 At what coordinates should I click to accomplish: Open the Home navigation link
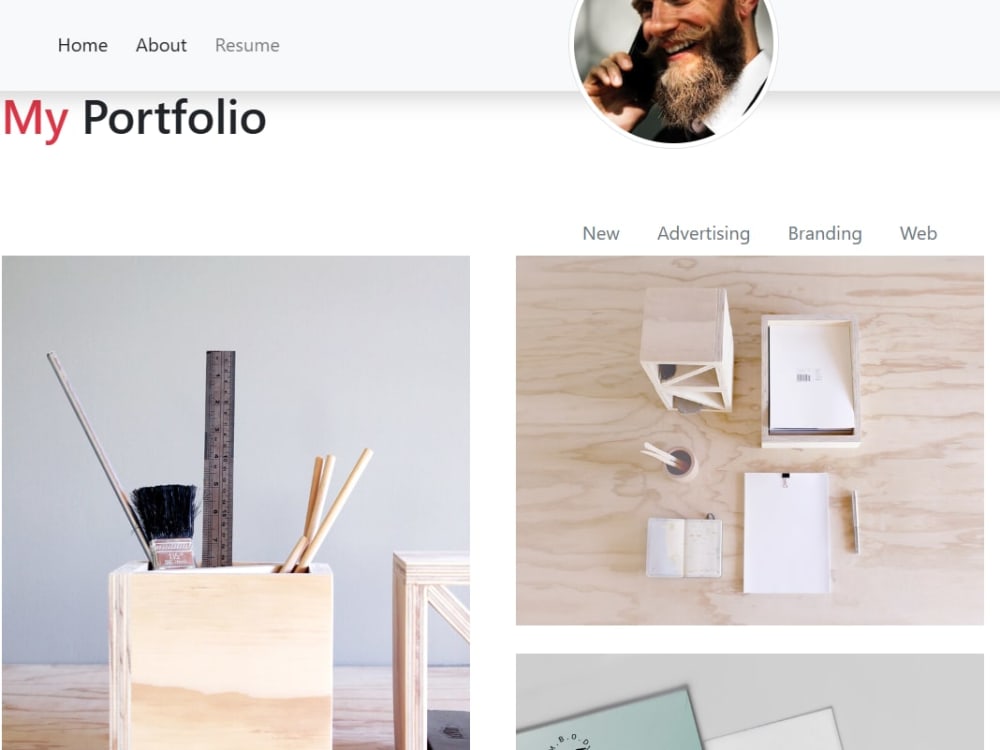pyautogui.click(x=82, y=45)
